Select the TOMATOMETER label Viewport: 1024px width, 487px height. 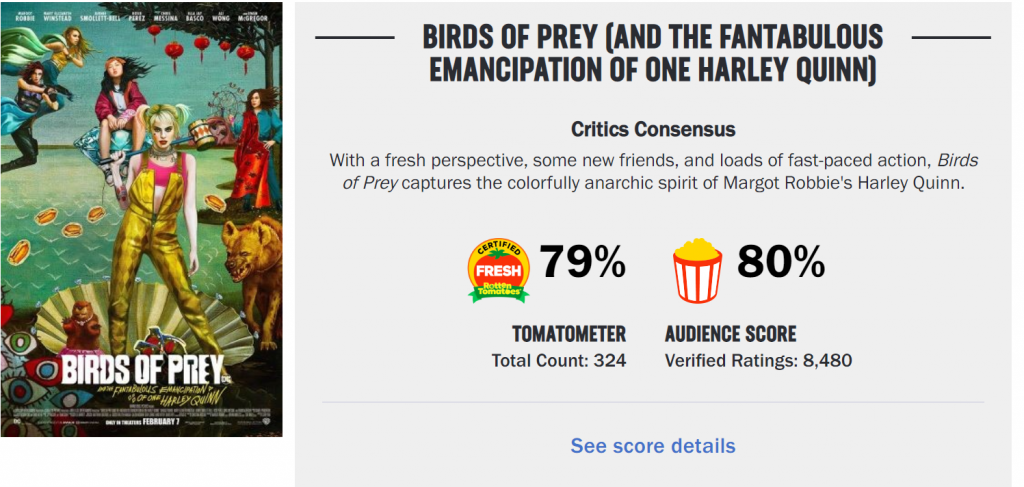pos(569,334)
